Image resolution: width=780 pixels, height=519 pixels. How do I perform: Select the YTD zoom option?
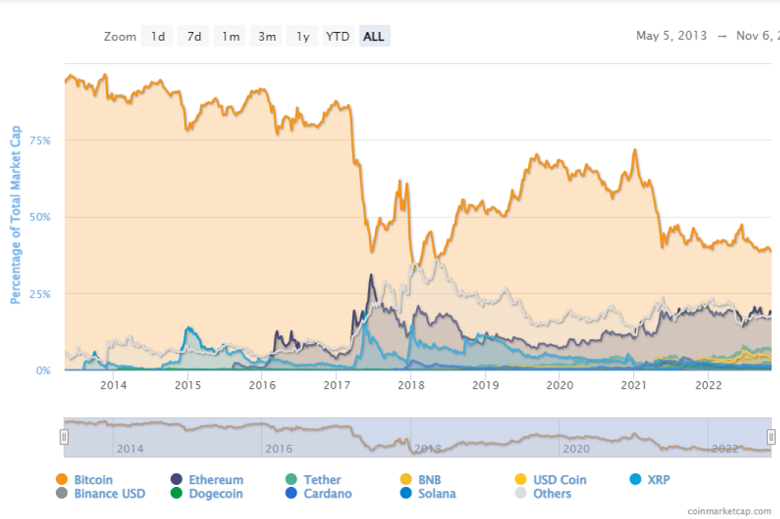tap(338, 37)
